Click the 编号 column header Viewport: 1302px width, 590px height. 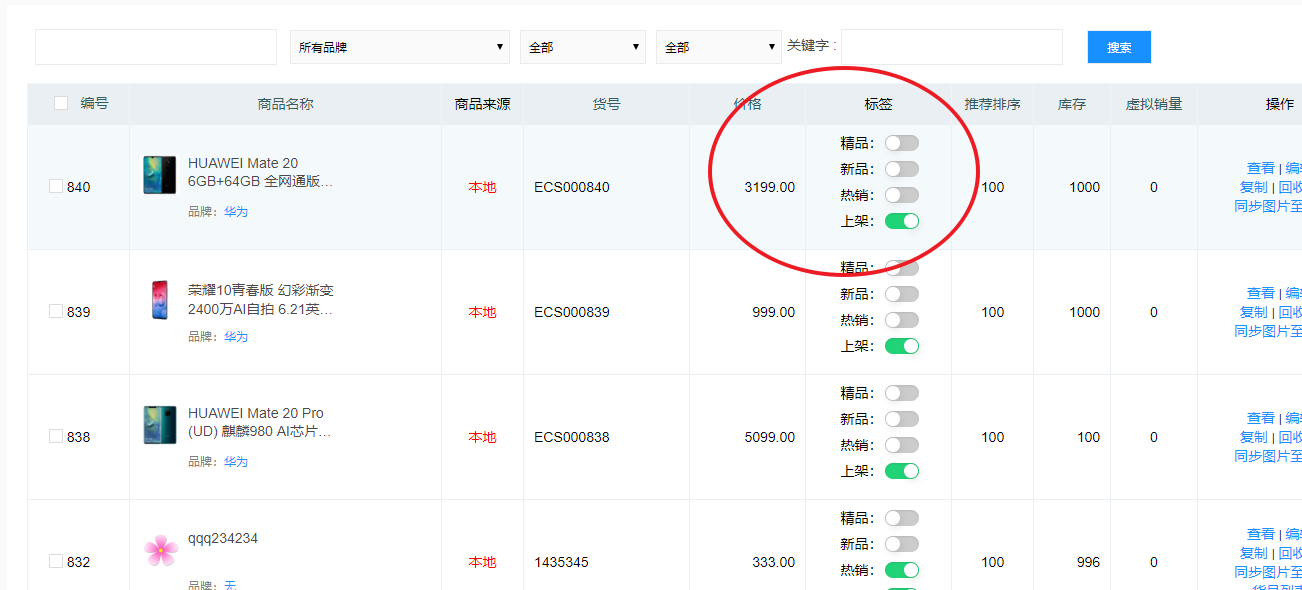[x=95, y=103]
